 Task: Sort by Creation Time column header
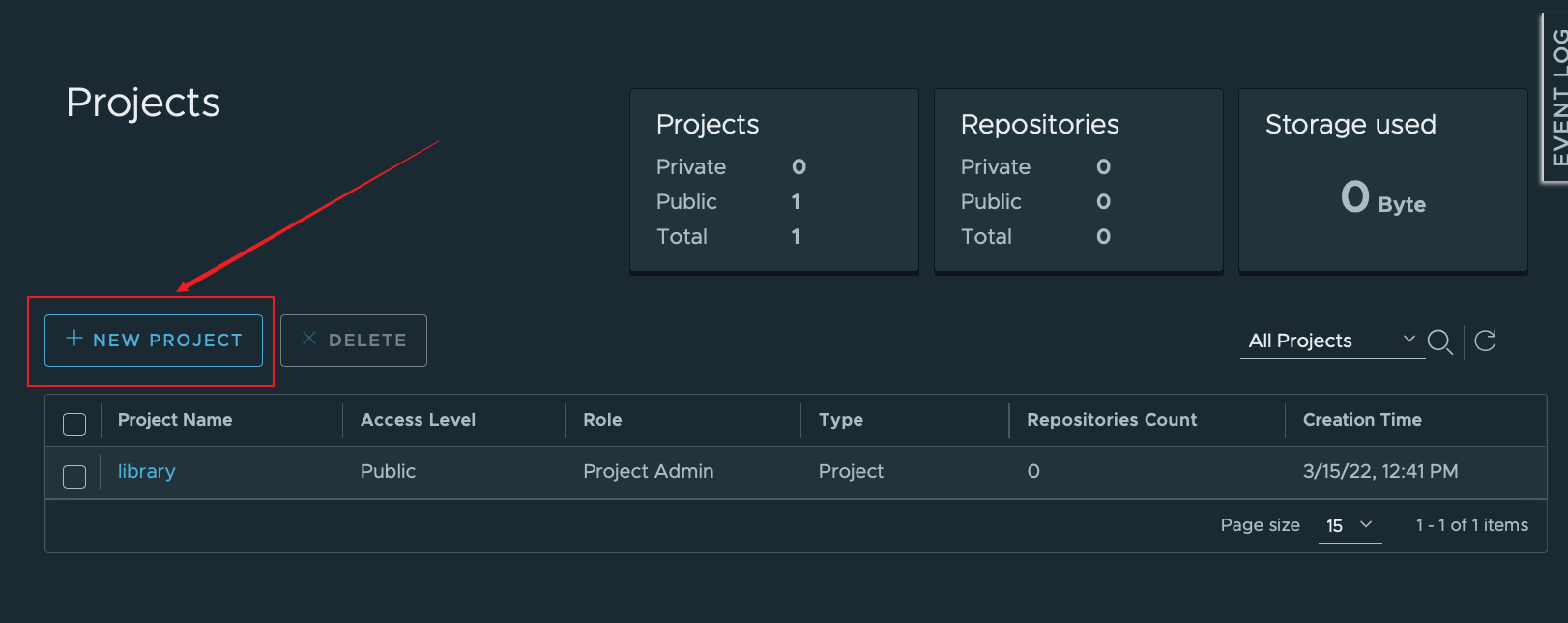[1362, 420]
